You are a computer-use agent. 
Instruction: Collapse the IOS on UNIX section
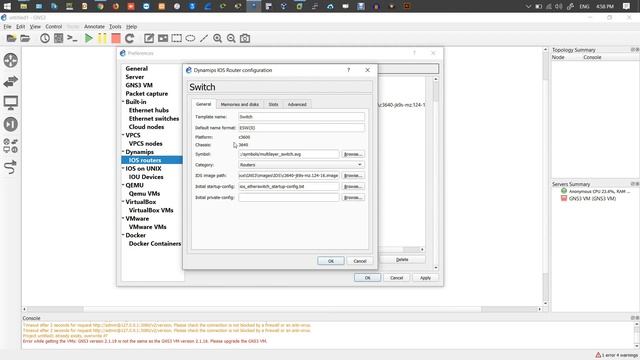[123, 169]
